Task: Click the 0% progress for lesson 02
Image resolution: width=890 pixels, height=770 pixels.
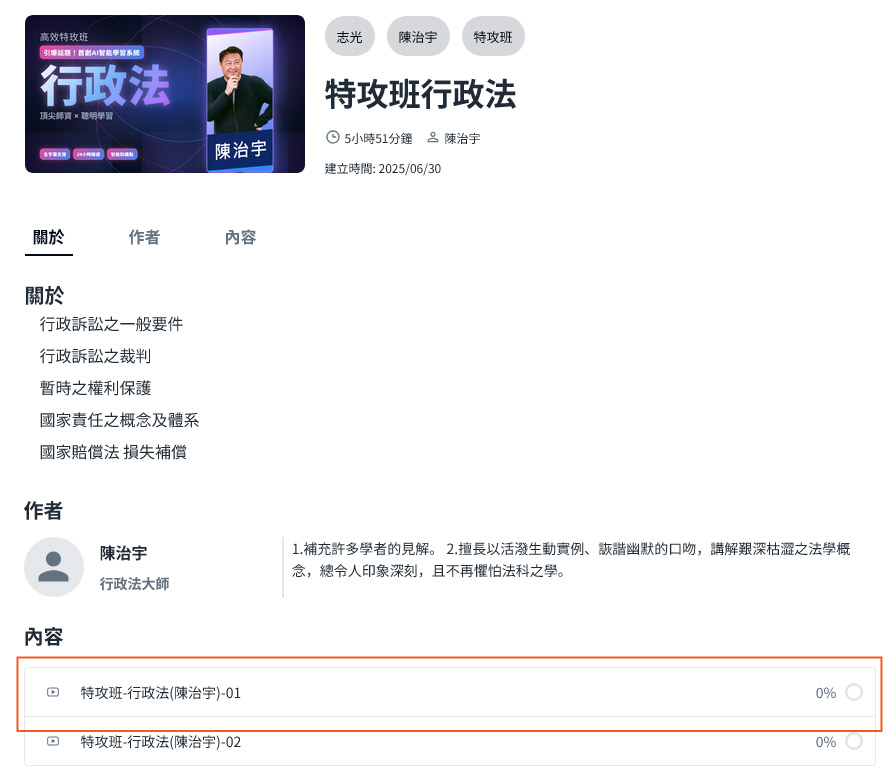Action: (826, 742)
